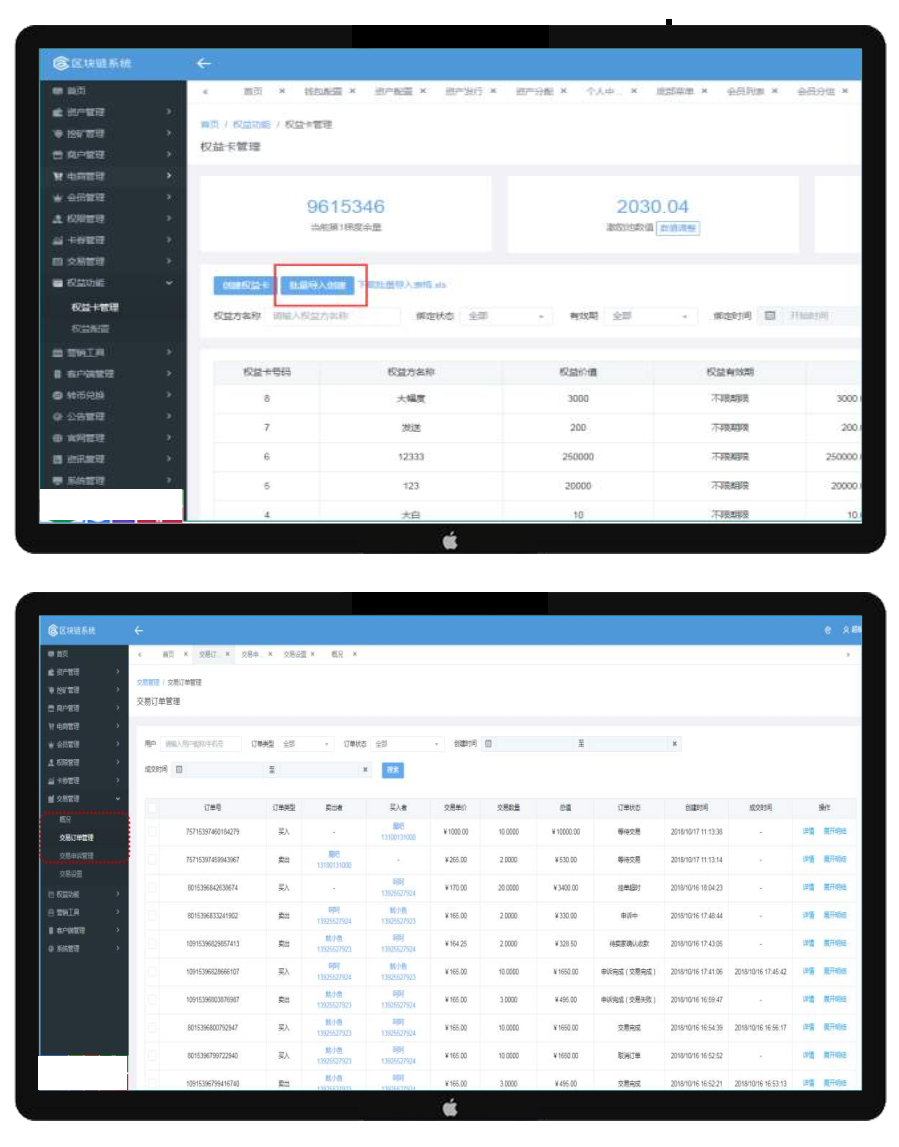Tick the select-all checkbox in order table header
This screenshot has width=899, height=1147.
(152, 808)
